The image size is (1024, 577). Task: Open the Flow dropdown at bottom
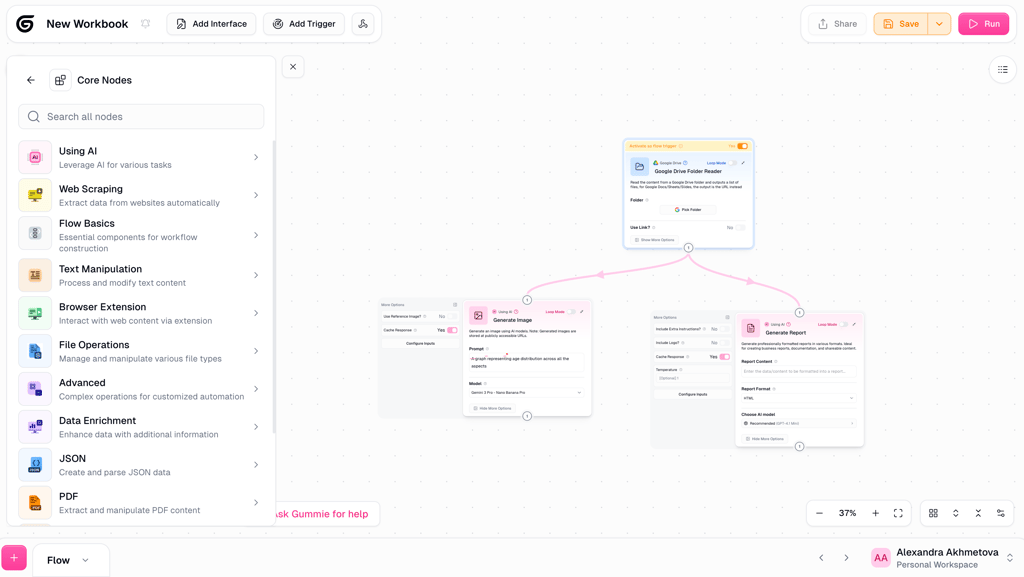71,560
